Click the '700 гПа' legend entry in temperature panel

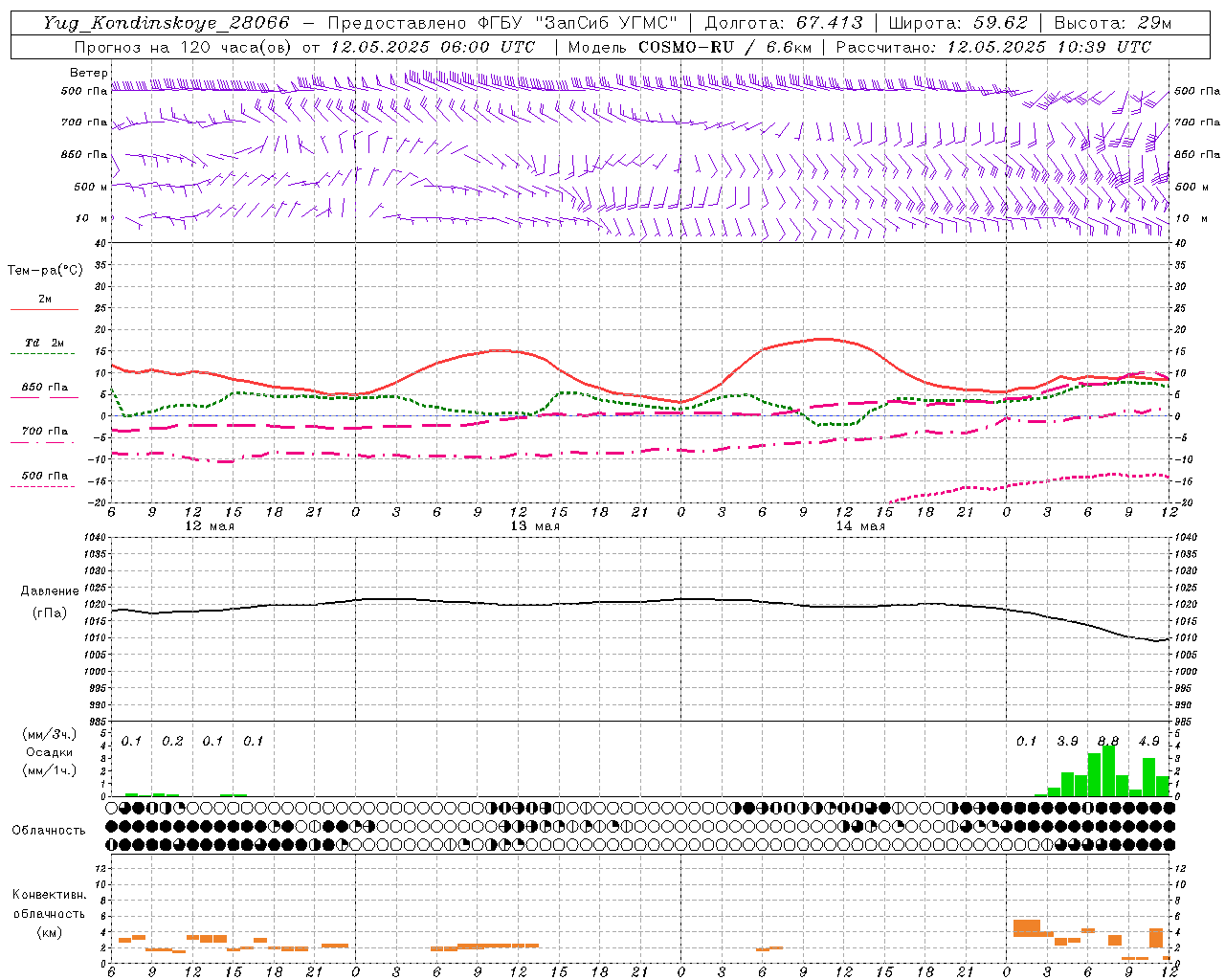tap(45, 431)
